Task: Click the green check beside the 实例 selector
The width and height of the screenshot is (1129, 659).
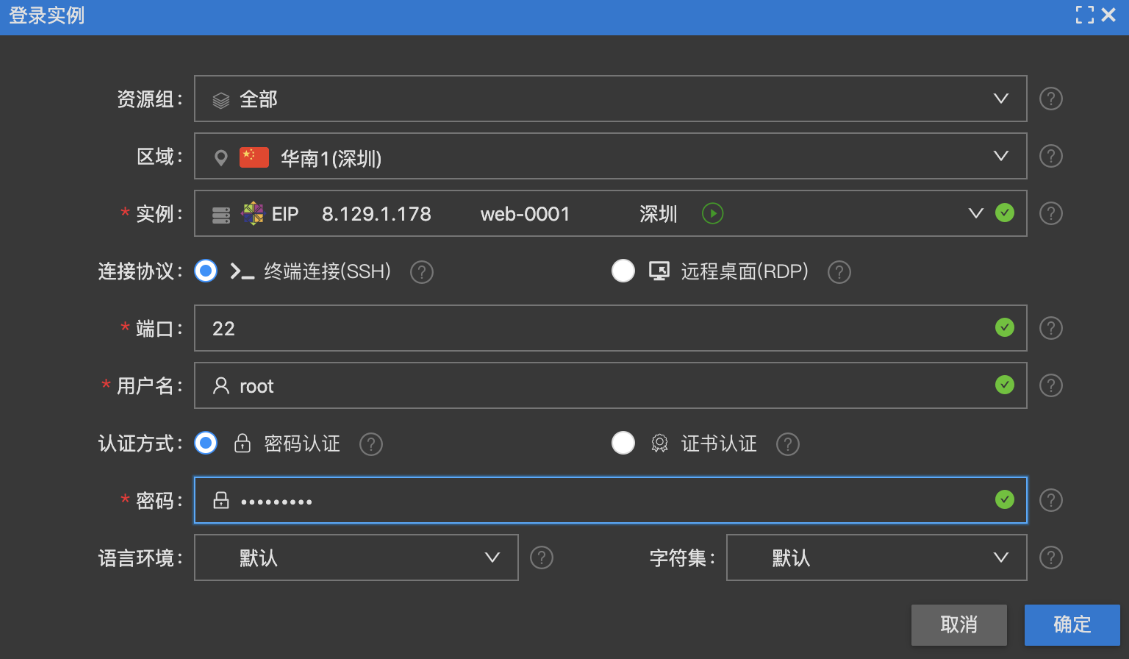Action: coord(1005,213)
